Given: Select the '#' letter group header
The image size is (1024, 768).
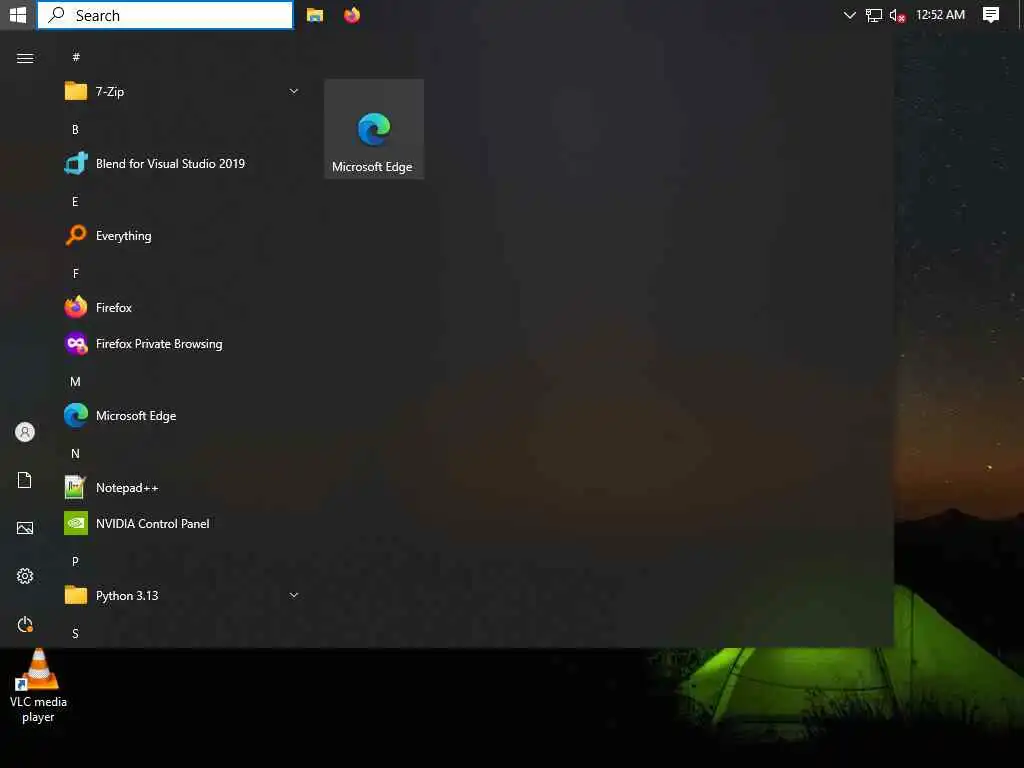Looking at the screenshot, I should pyautogui.click(x=76, y=57).
